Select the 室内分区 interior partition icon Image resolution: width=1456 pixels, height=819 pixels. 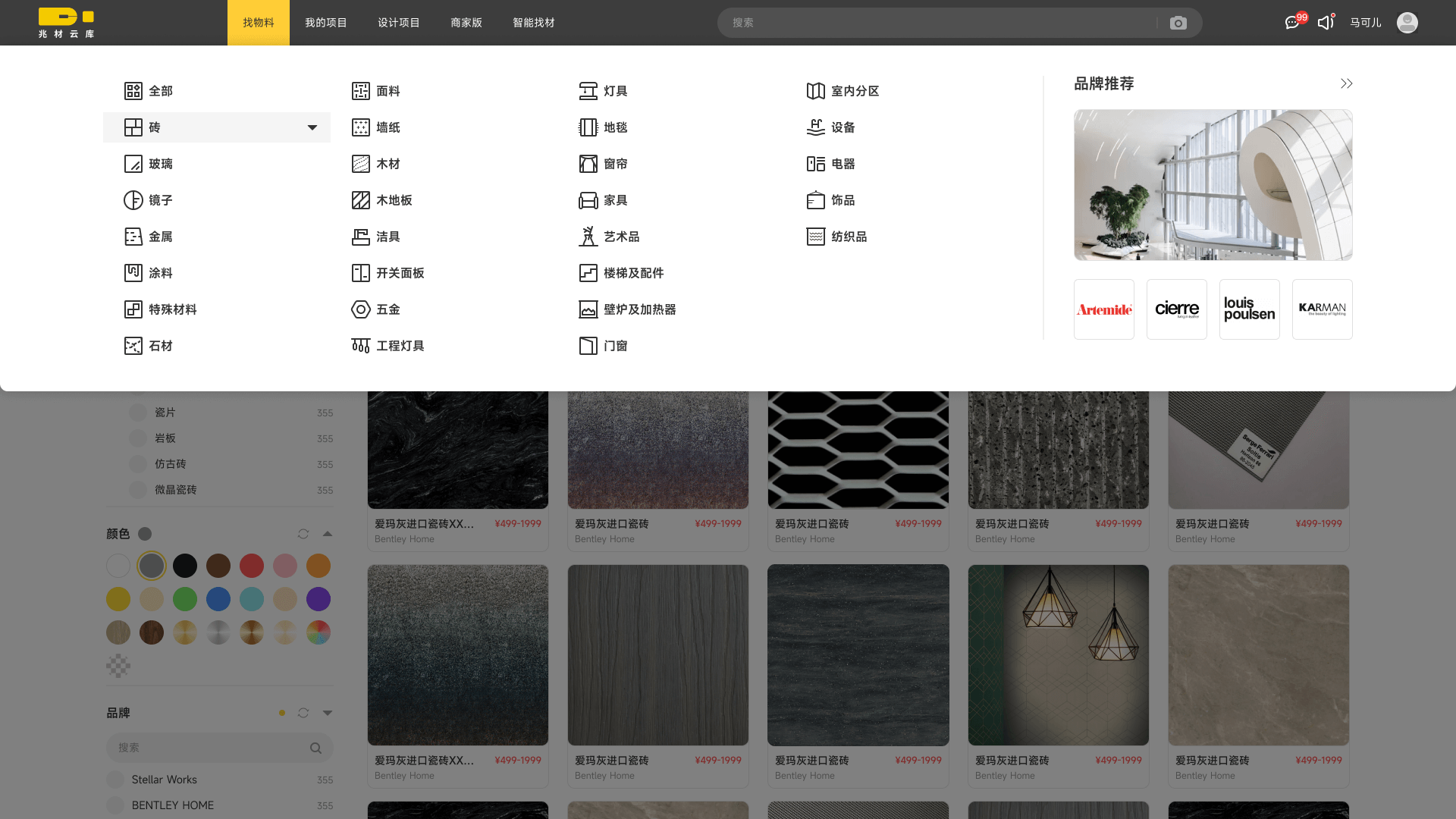[816, 91]
